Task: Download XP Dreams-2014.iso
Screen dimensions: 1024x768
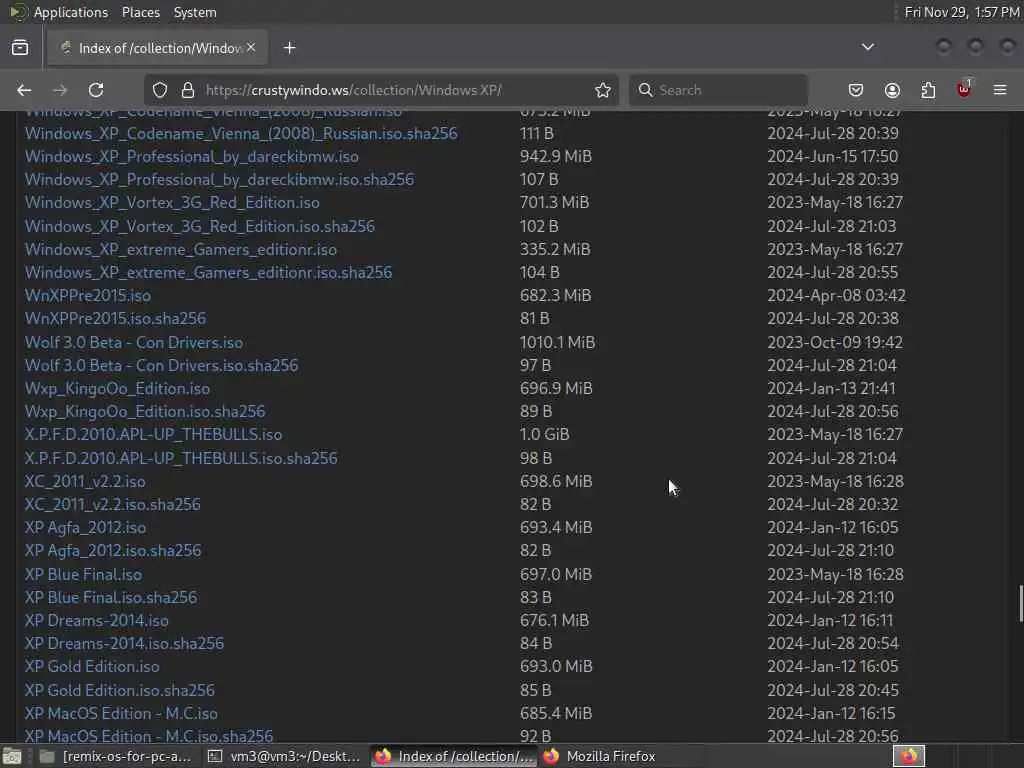Action: pos(97,620)
